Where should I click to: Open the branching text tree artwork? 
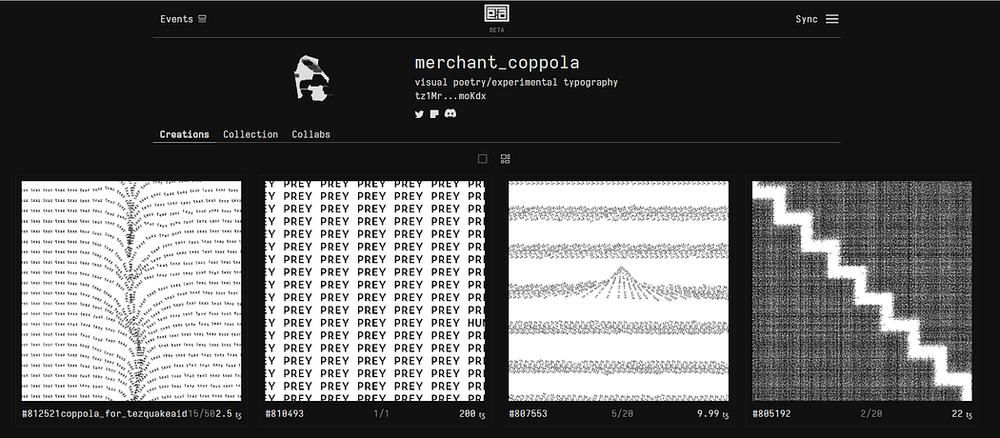131,290
